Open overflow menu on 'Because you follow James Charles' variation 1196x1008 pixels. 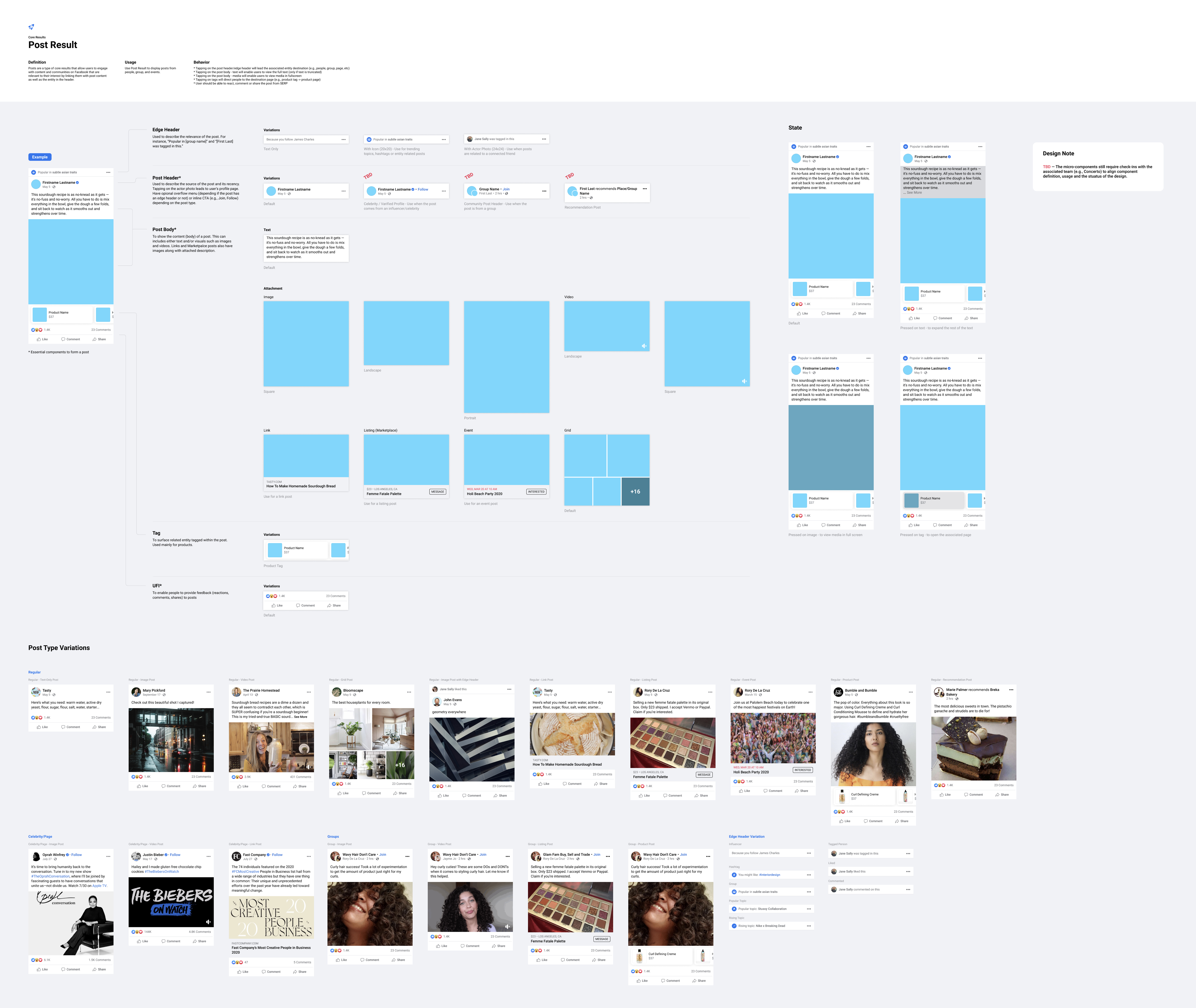[343, 139]
